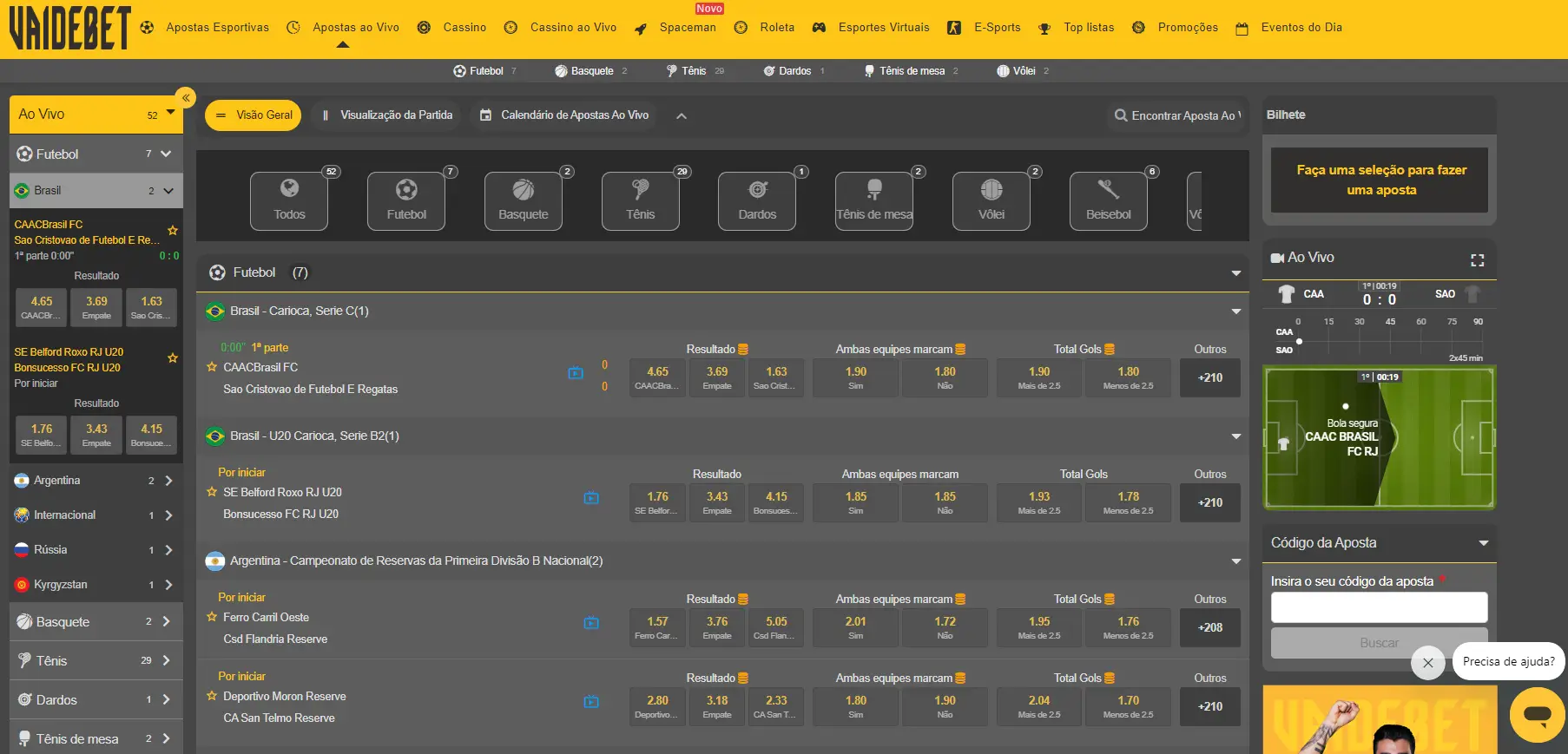Select the Tênis de mesa filter tile
Screen dimensions: 1568x754
(874, 201)
